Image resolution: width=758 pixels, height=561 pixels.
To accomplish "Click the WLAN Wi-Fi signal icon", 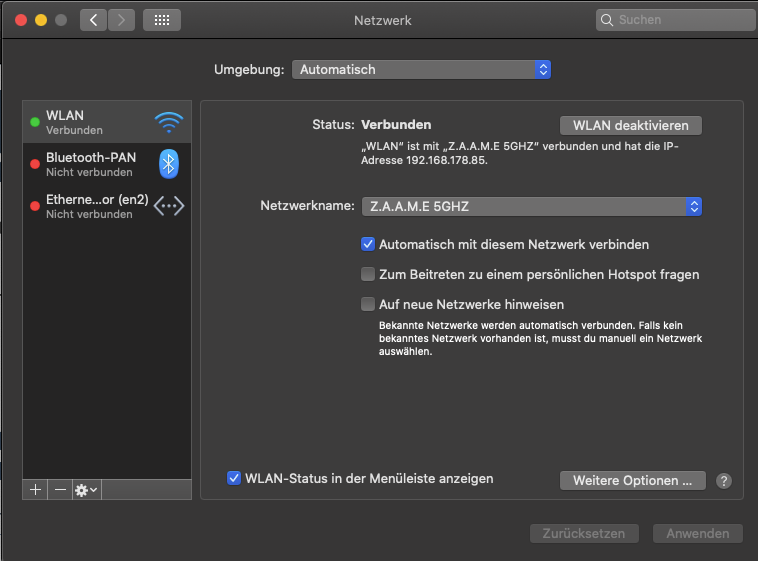I will (x=169, y=122).
